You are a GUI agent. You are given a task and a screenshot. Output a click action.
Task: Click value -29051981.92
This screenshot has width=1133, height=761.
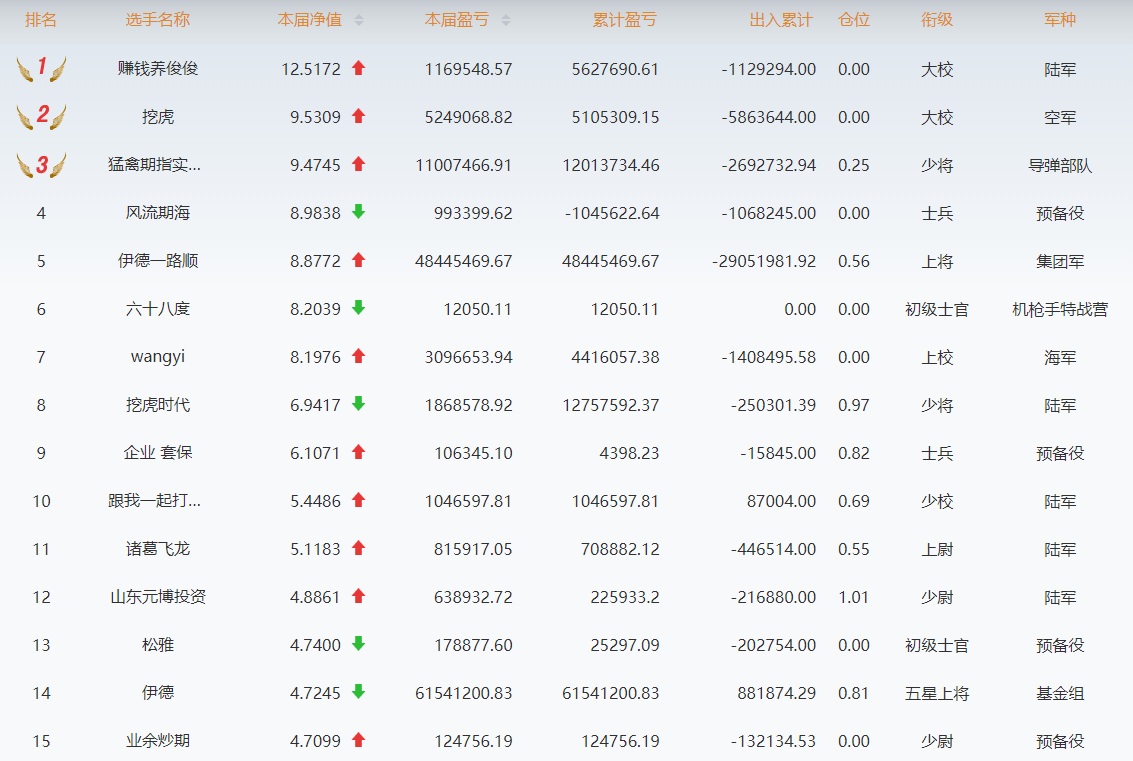coord(764,262)
